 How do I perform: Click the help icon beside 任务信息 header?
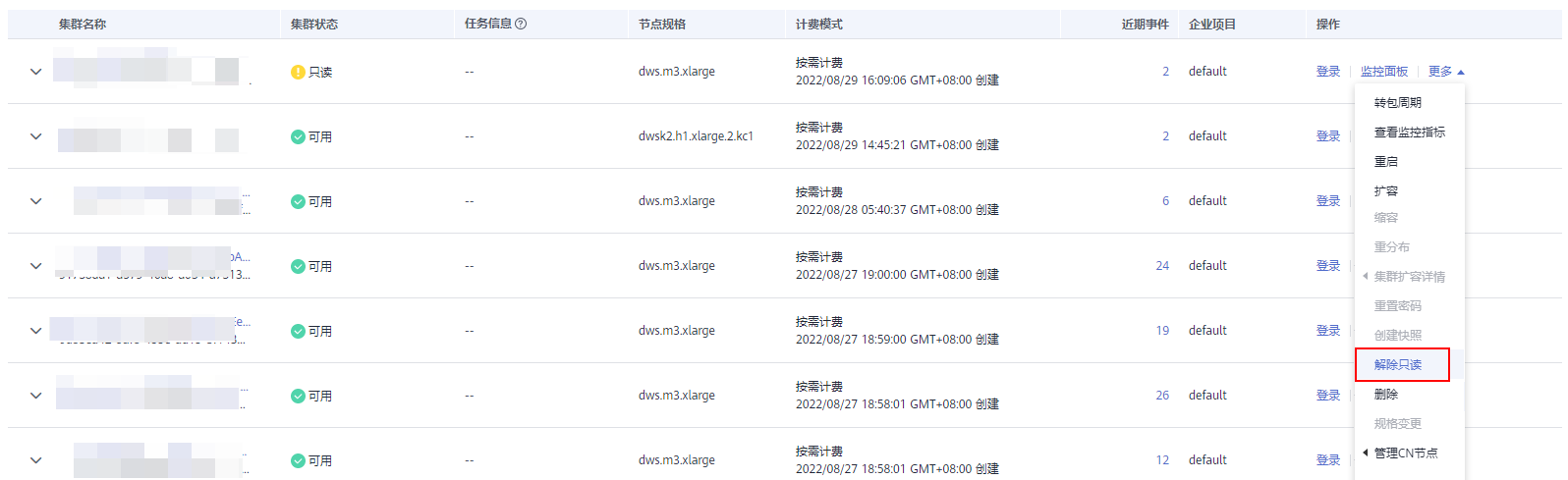point(521,24)
